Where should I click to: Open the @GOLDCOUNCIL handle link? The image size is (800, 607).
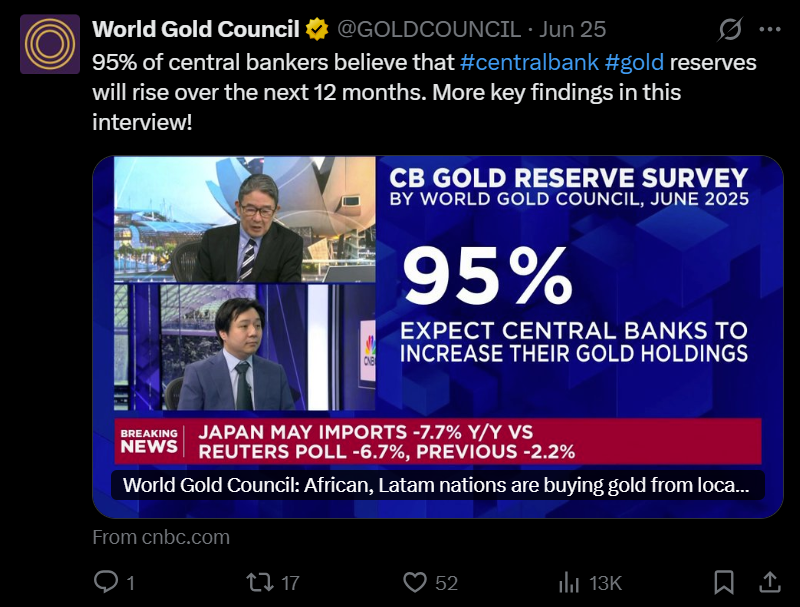(429, 30)
